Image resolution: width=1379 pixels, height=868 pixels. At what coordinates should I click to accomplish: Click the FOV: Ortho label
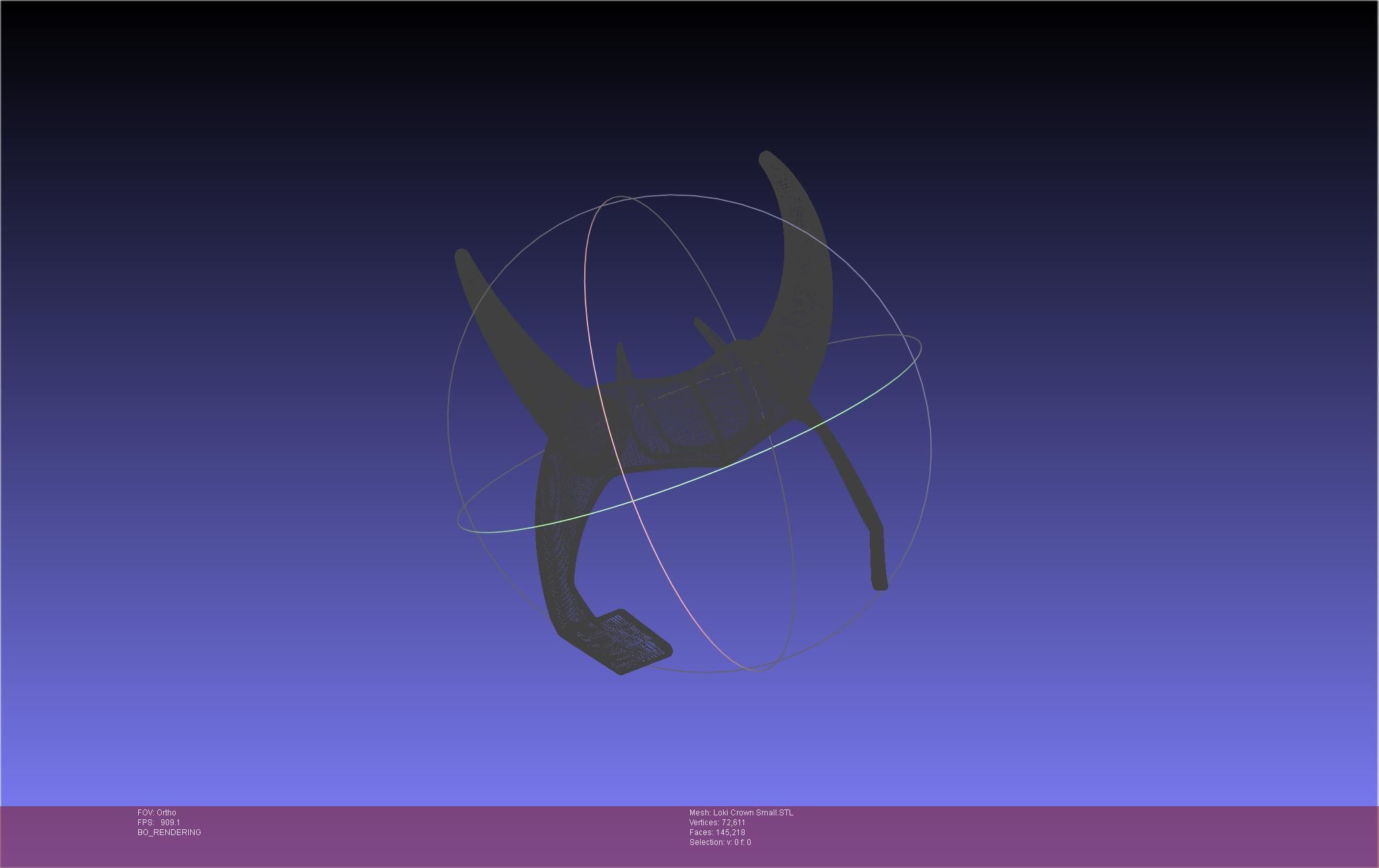pos(157,813)
